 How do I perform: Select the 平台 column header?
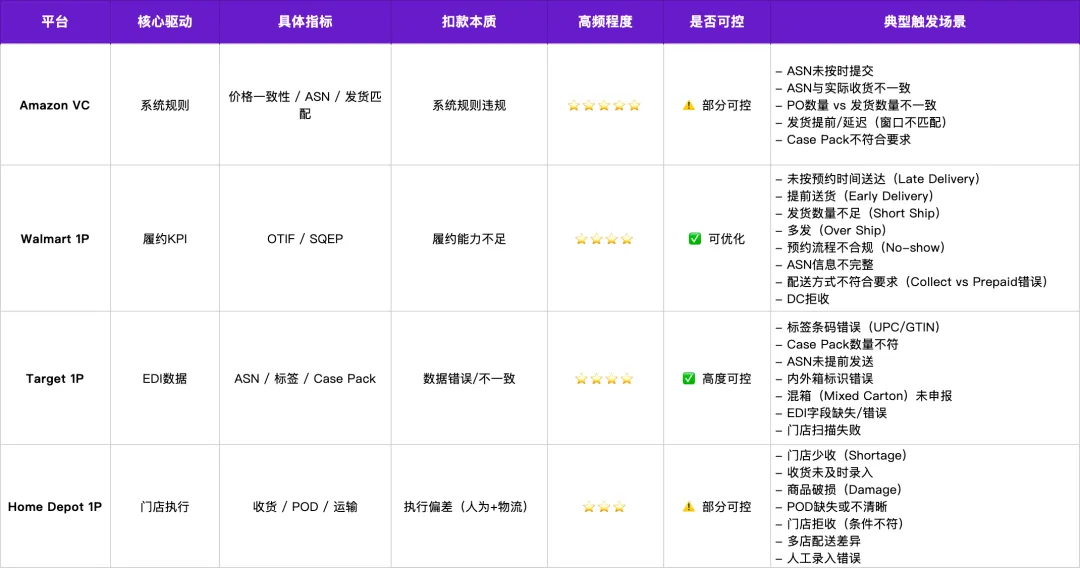55,21
